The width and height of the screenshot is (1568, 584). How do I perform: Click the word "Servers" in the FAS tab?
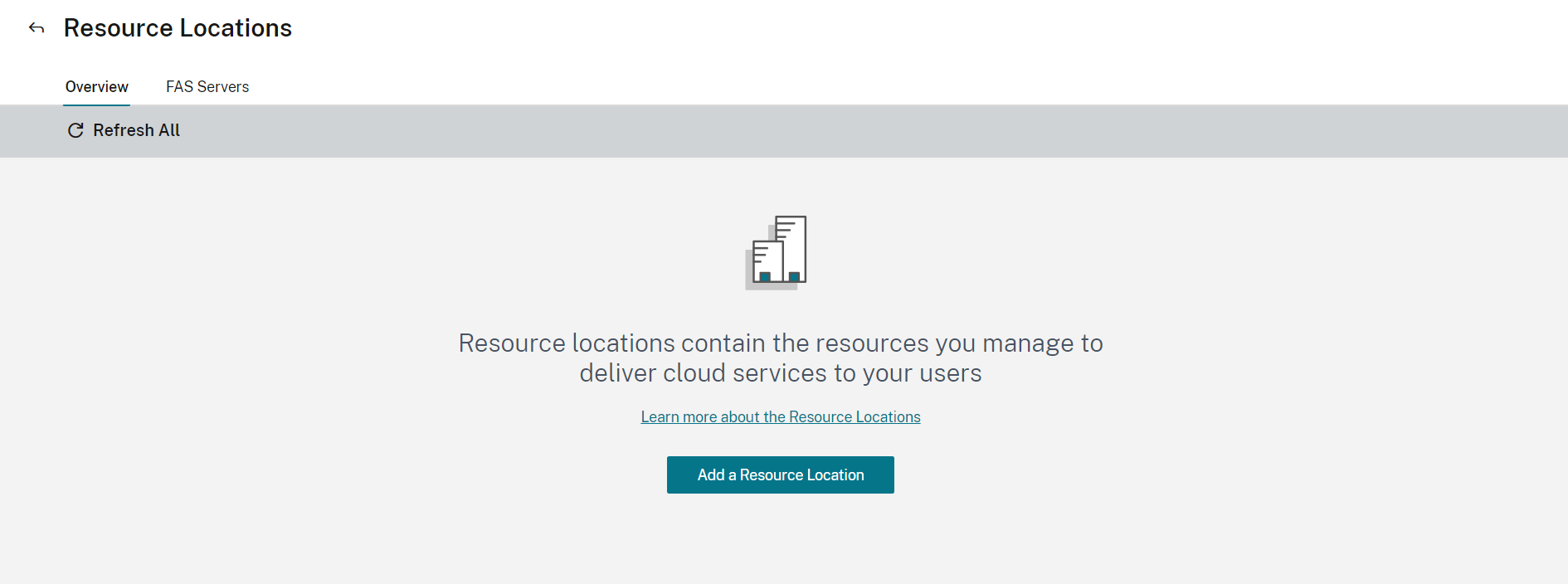click(223, 87)
